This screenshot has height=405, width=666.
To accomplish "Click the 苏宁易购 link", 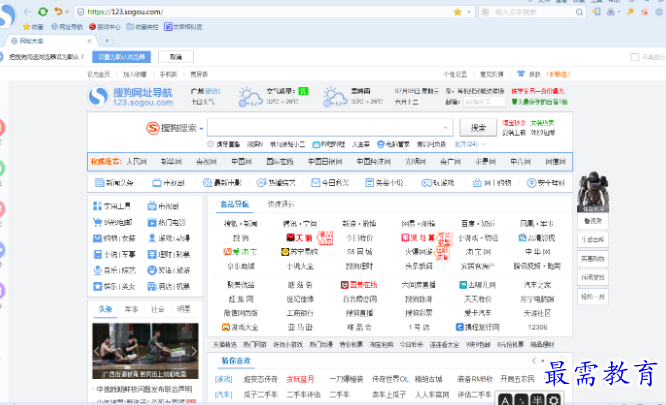I will [299, 252].
